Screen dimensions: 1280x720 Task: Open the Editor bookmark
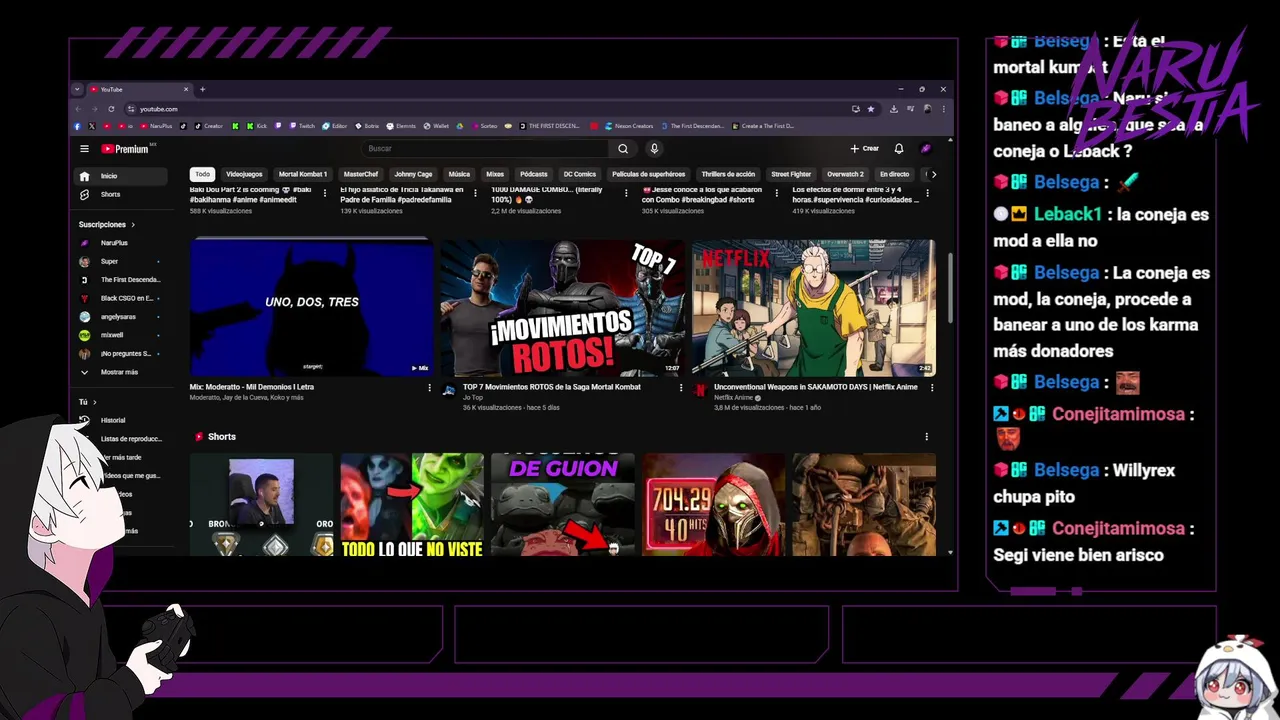(334, 126)
